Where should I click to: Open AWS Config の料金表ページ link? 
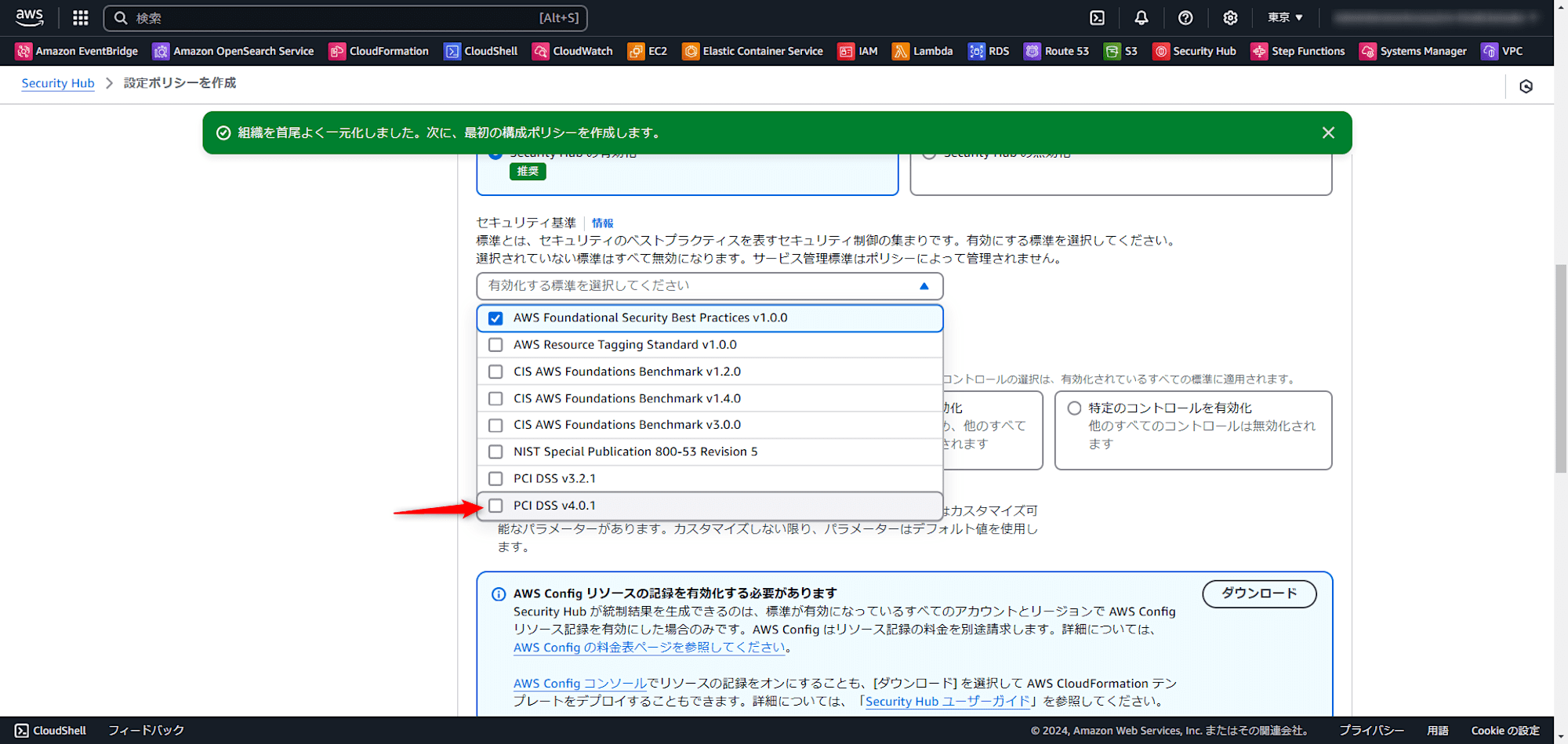coord(649,648)
